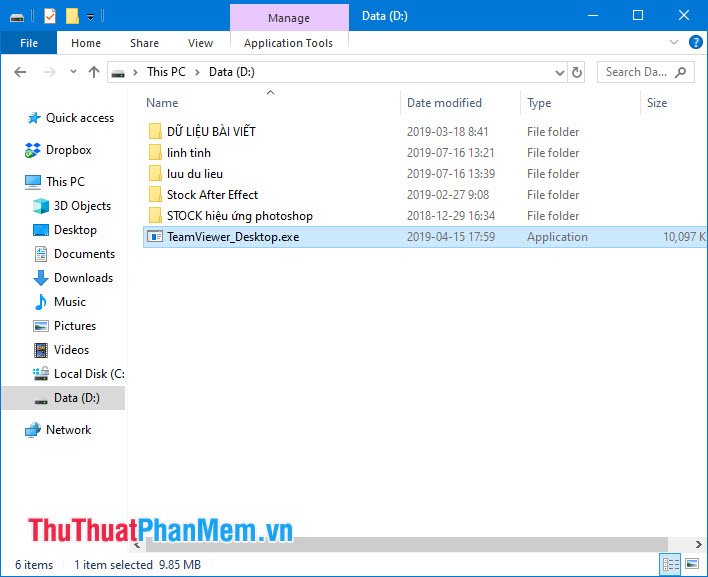Go back with the Back arrow

pos(20,72)
